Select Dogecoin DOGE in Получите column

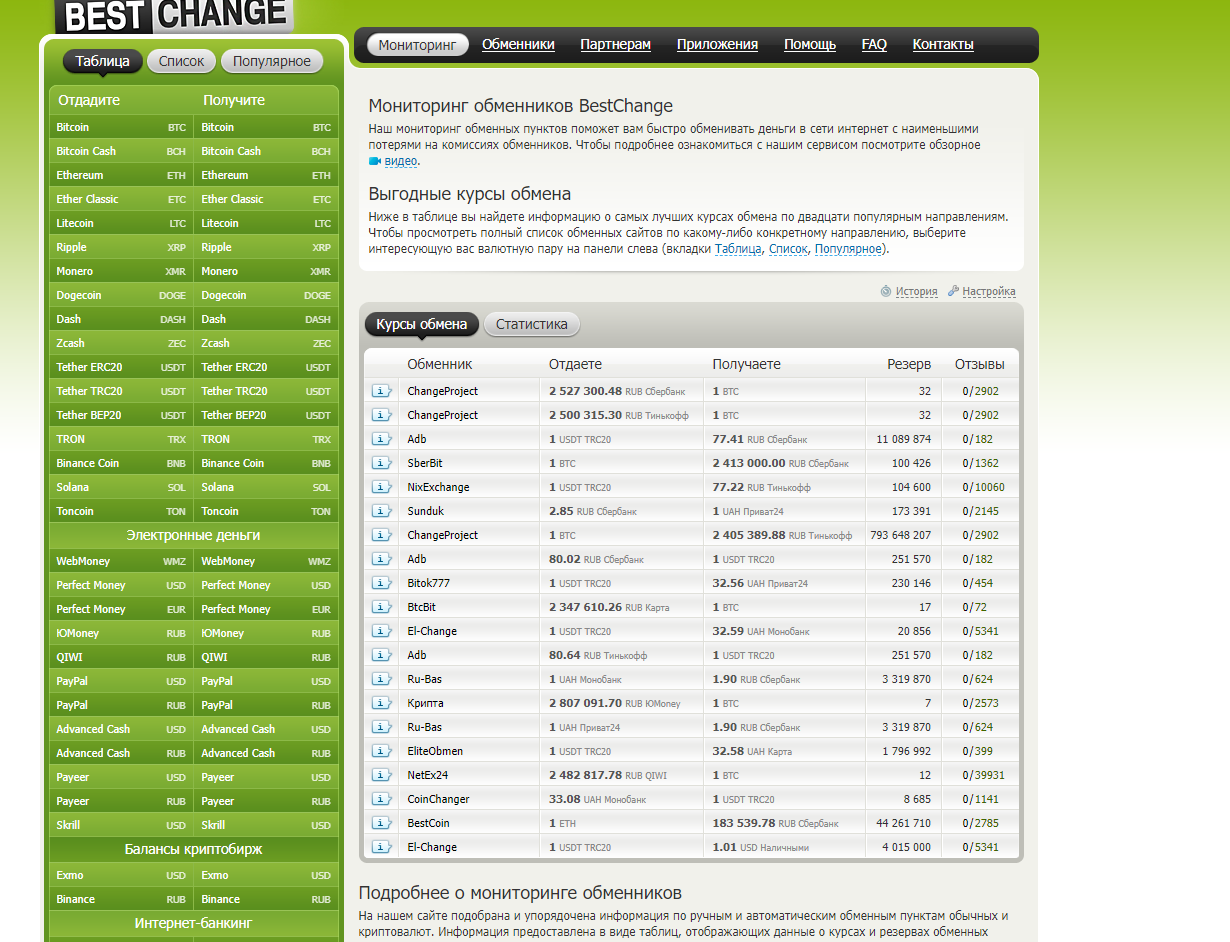pos(266,295)
